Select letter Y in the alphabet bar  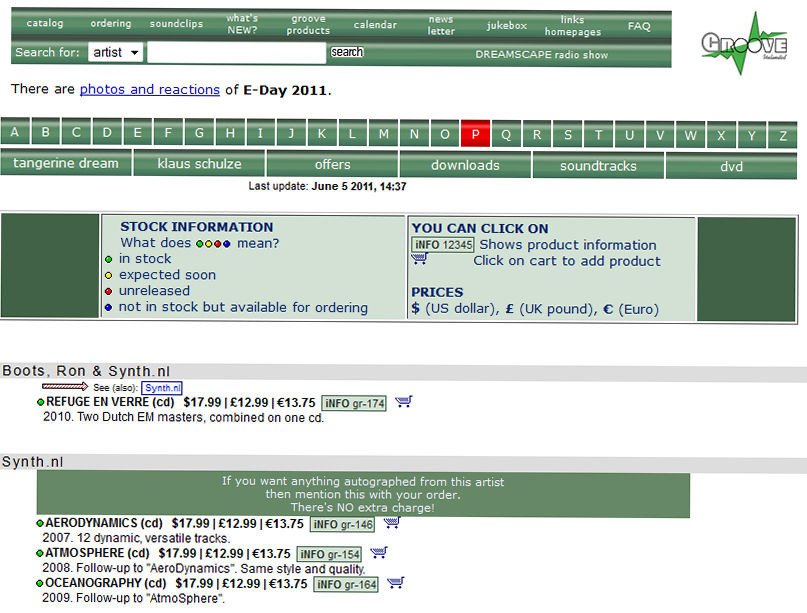coord(752,136)
